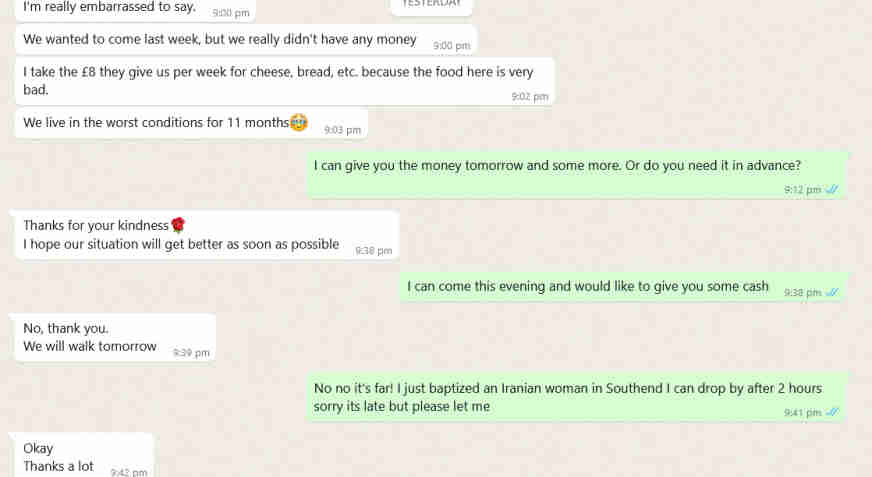Click green message 'I can come this evening'
872x477 pixels.
pyautogui.click(x=623, y=287)
